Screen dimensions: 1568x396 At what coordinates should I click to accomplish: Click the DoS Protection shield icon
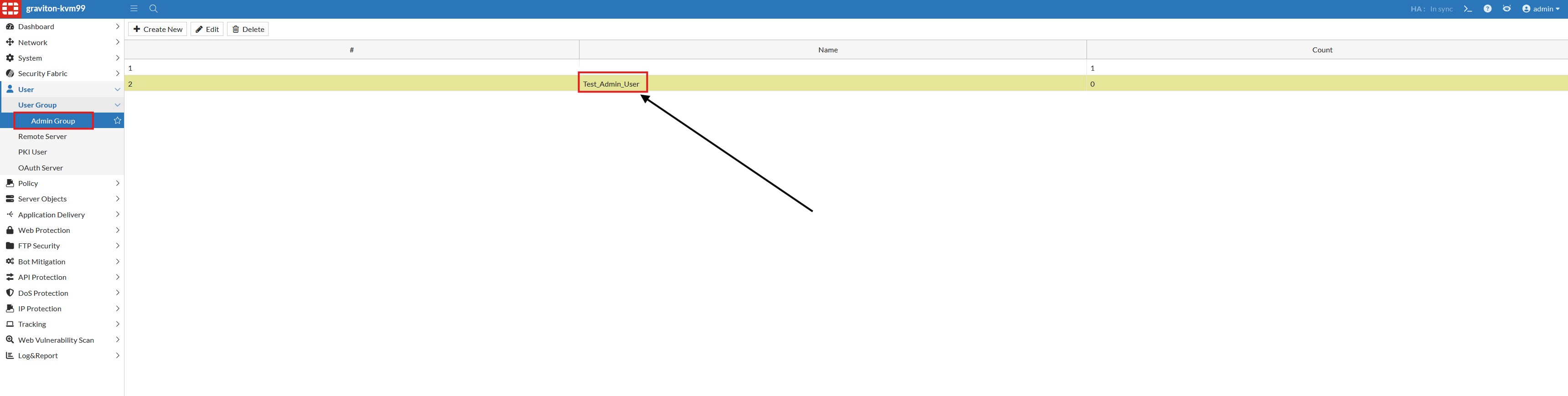[x=10, y=293]
